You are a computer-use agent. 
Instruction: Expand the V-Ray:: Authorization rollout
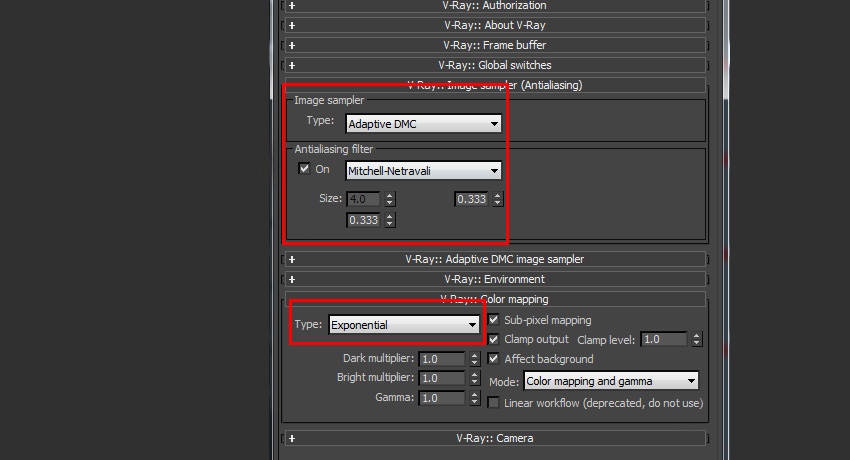[495, 5]
